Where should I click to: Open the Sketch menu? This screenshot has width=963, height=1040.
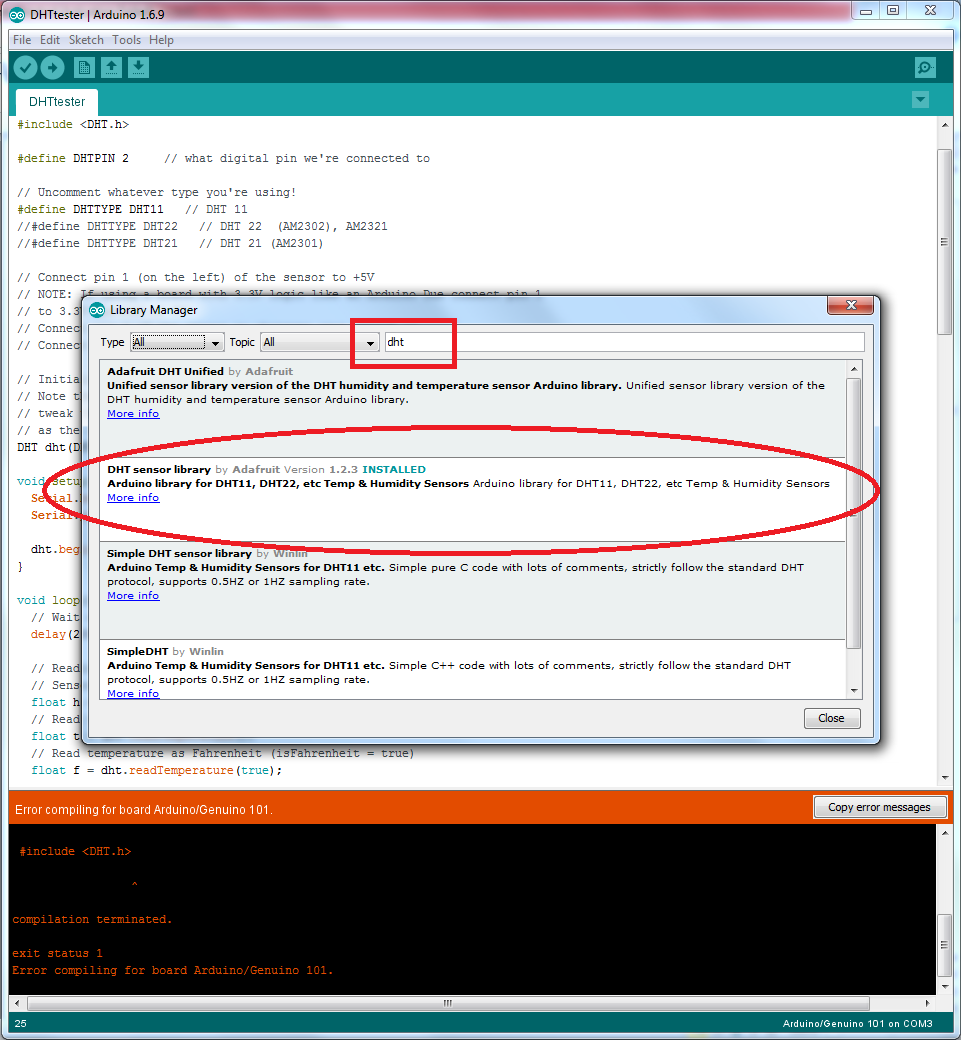coord(86,40)
